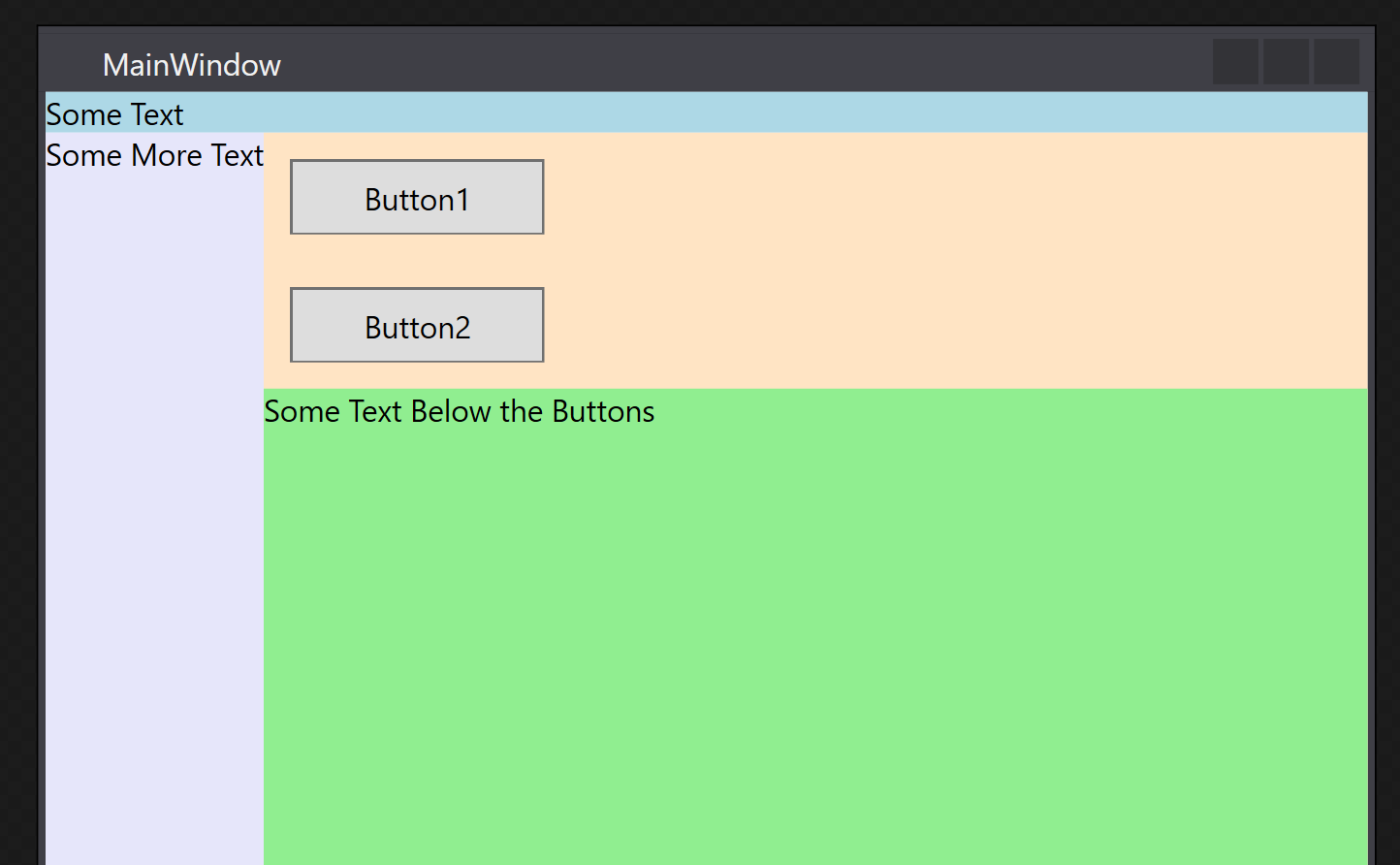Click the blank icon area left of MainWindow title
Image resolution: width=1400 pixels, height=865 pixels.
(x=73, y=65)
